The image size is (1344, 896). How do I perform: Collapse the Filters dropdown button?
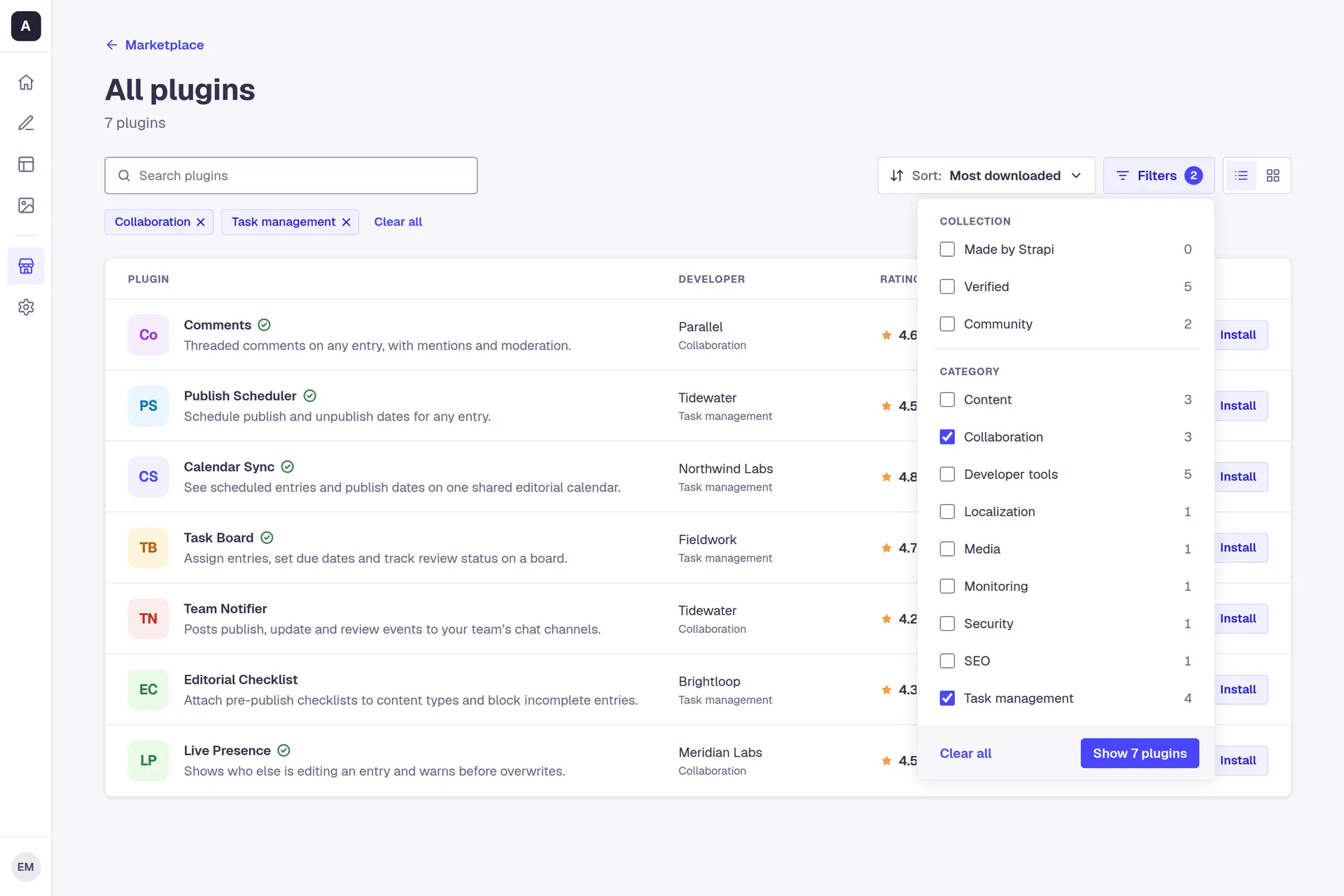1158,176
